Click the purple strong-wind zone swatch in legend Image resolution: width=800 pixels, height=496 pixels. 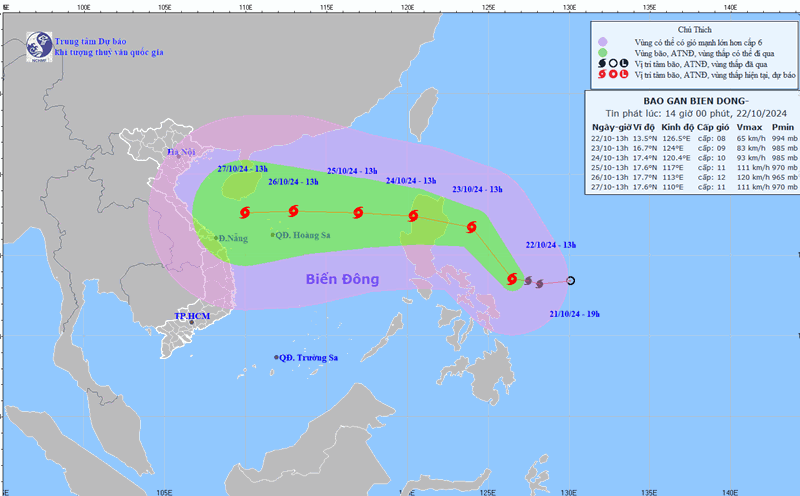(x=602, y=42)
